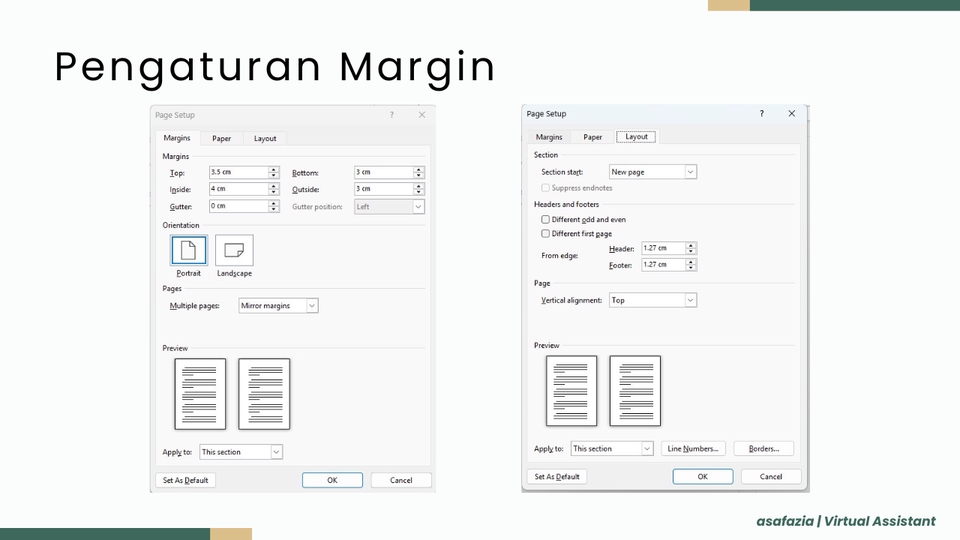This screenshot has height=540, width=960.
Task: Enable Different odd and even checkbox
Action: pyautogui.click(x=545, y=219)
